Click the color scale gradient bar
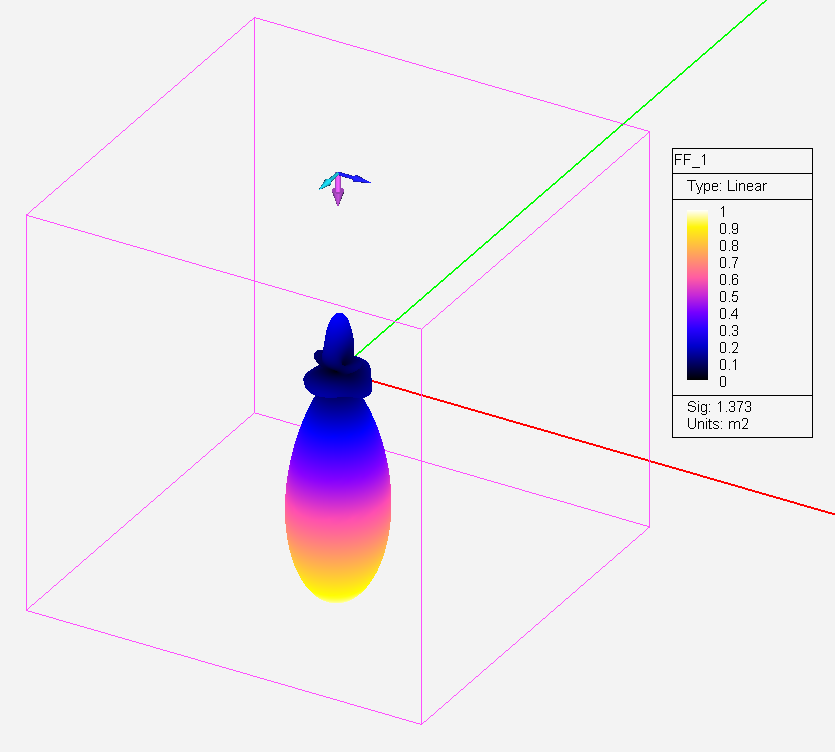Image resolution: width=835 pixels, height=752 pixels. tap(697, 295)
